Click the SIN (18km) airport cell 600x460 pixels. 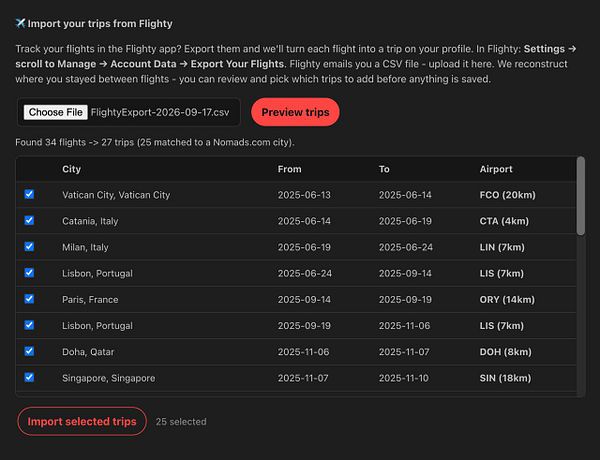point(505,378)
